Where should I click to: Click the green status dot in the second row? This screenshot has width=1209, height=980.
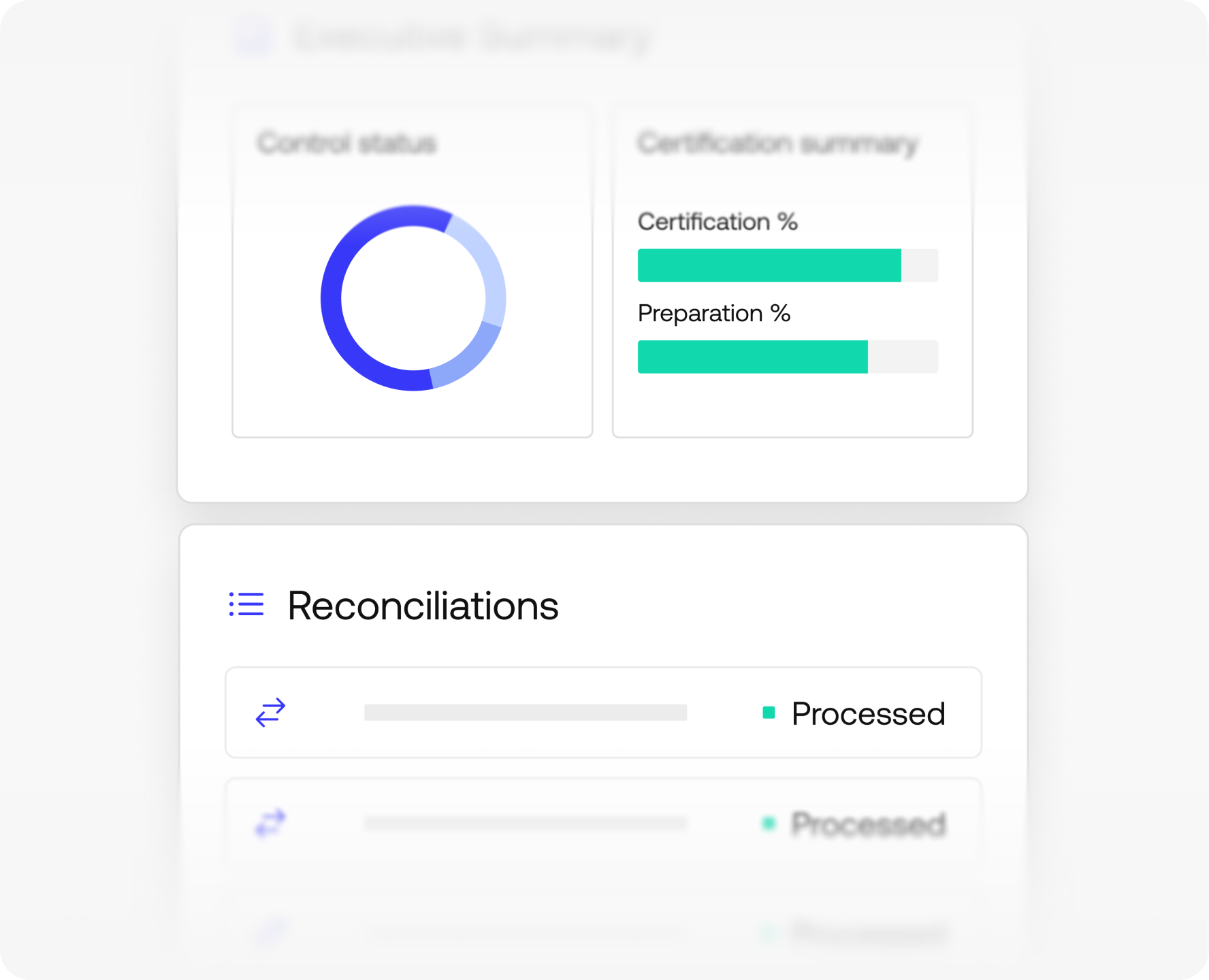point(769,823)
